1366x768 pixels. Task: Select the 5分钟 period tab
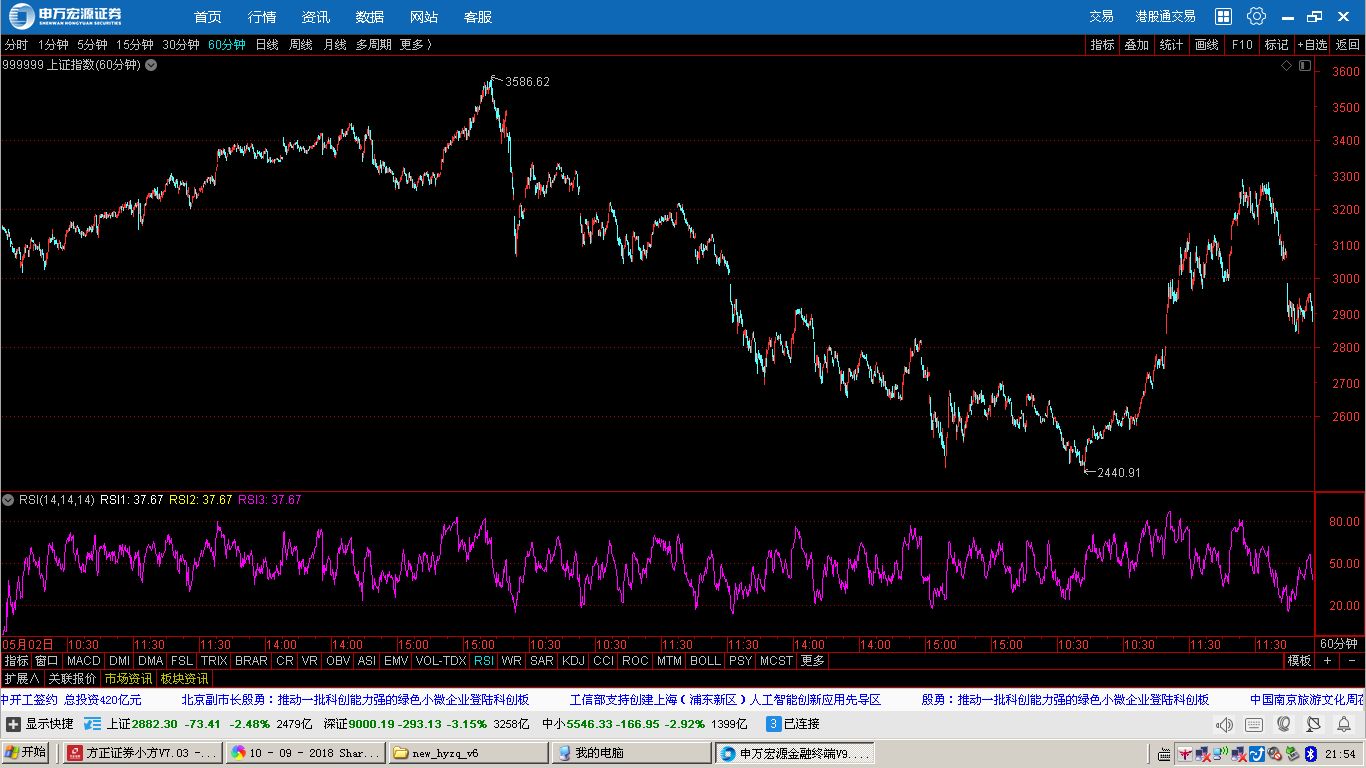pyautogui.click(x=92, y=45)
